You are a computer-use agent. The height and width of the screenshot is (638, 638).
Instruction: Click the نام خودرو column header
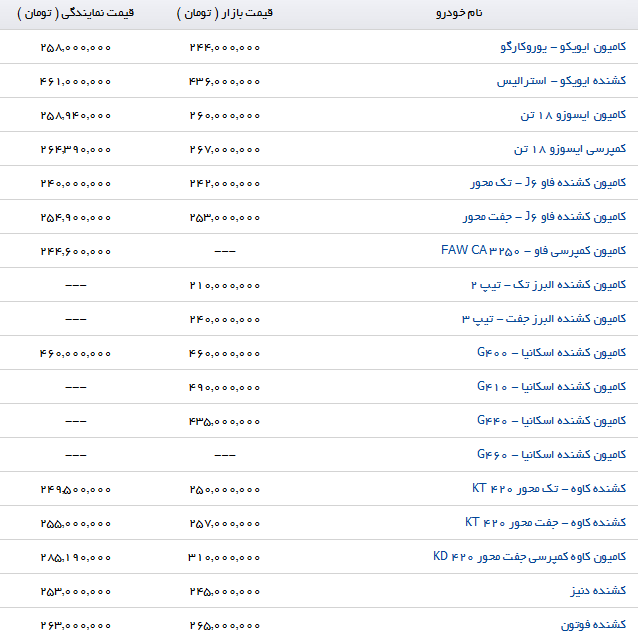click(x=459, y=13)
